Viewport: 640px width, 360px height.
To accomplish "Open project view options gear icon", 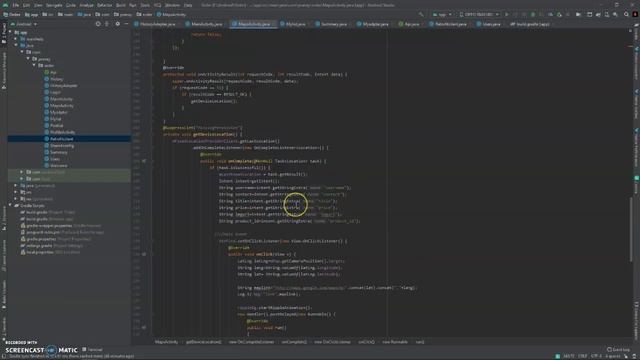I will pos(118,24).
